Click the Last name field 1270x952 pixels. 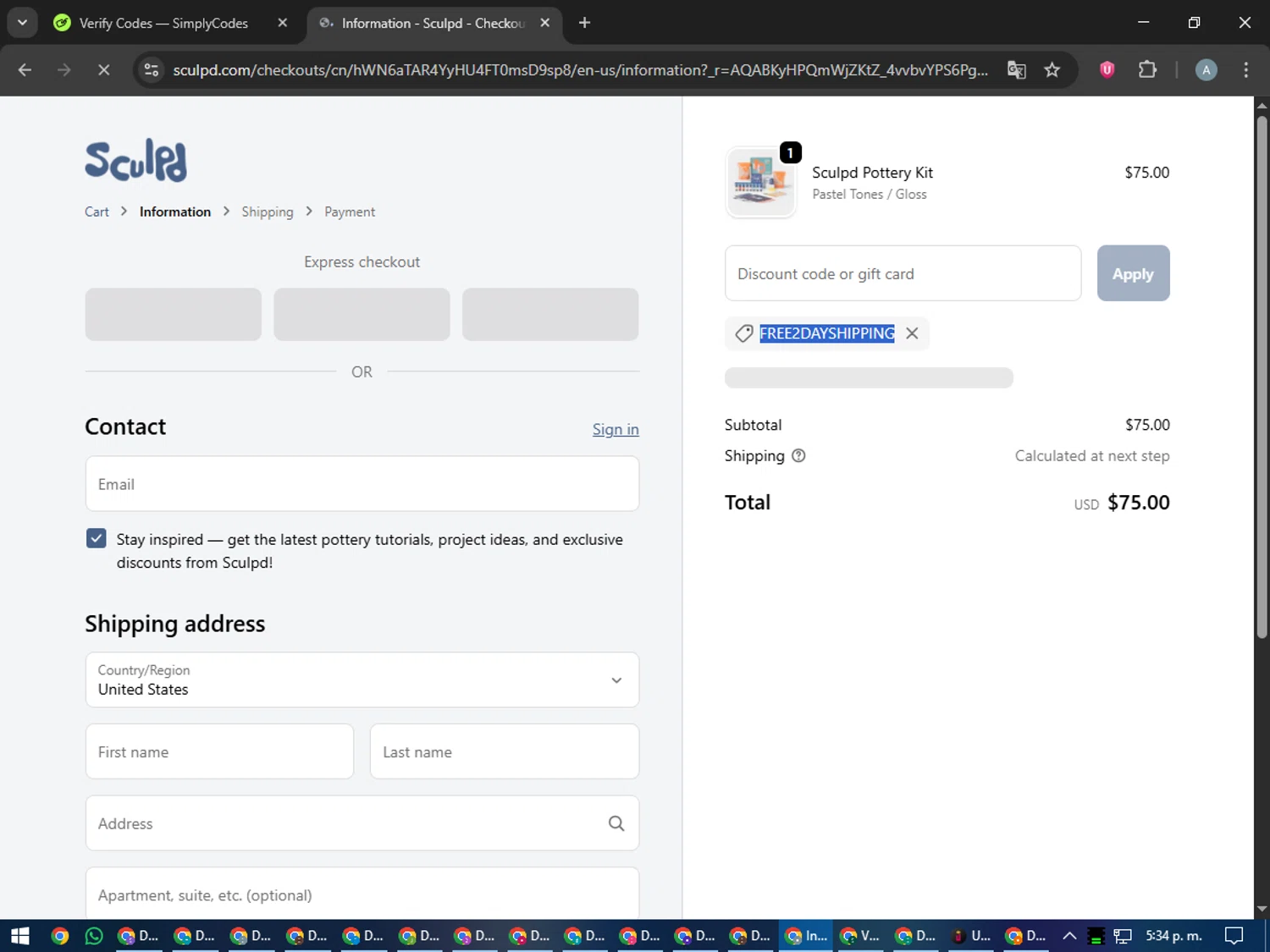pyautogui.click(x=505, y=751)
